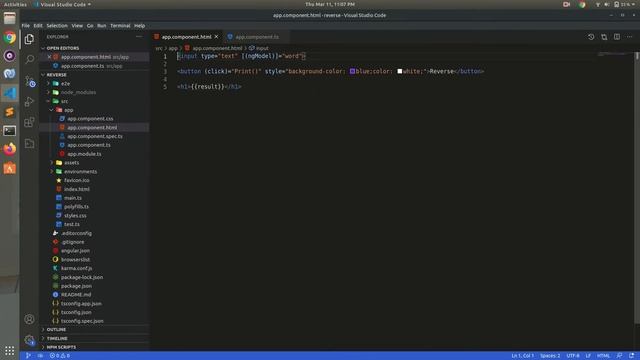Viewport: 640px width, 360px height.
Task: Launch Firefox from the Ubuntu dock
Action: pyautogui.click(x=9, y=149)
